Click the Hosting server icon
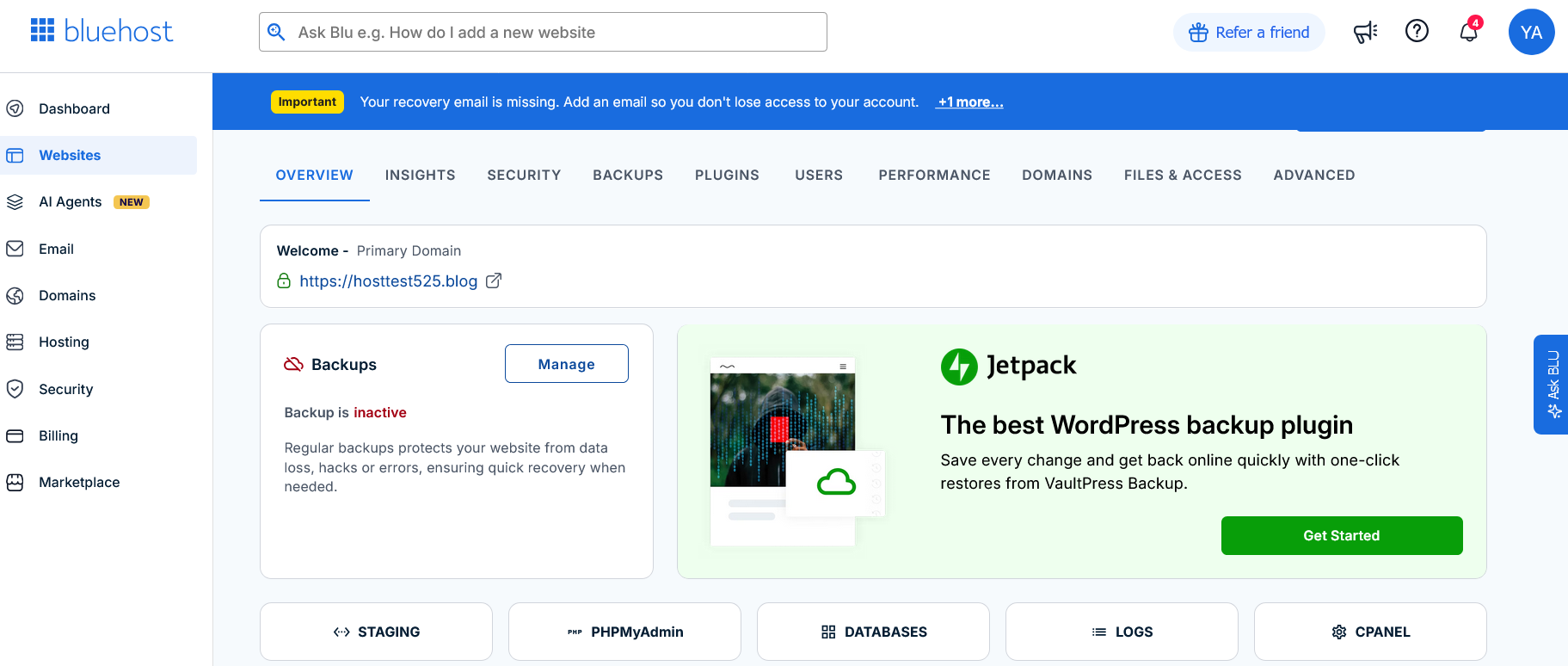 click(15, 342)
